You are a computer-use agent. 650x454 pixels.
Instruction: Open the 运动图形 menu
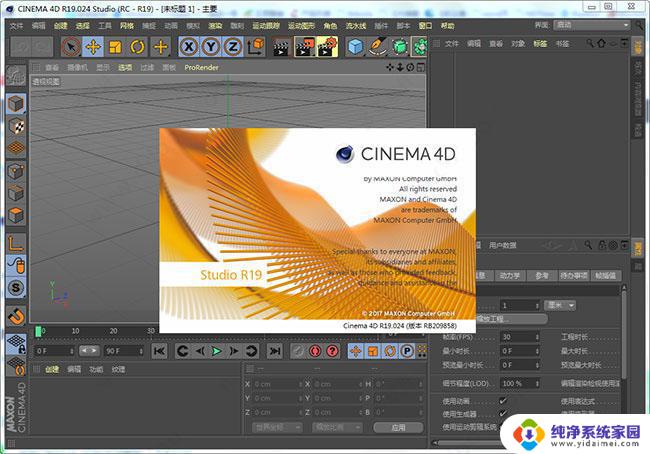click(x=301, y=26)
